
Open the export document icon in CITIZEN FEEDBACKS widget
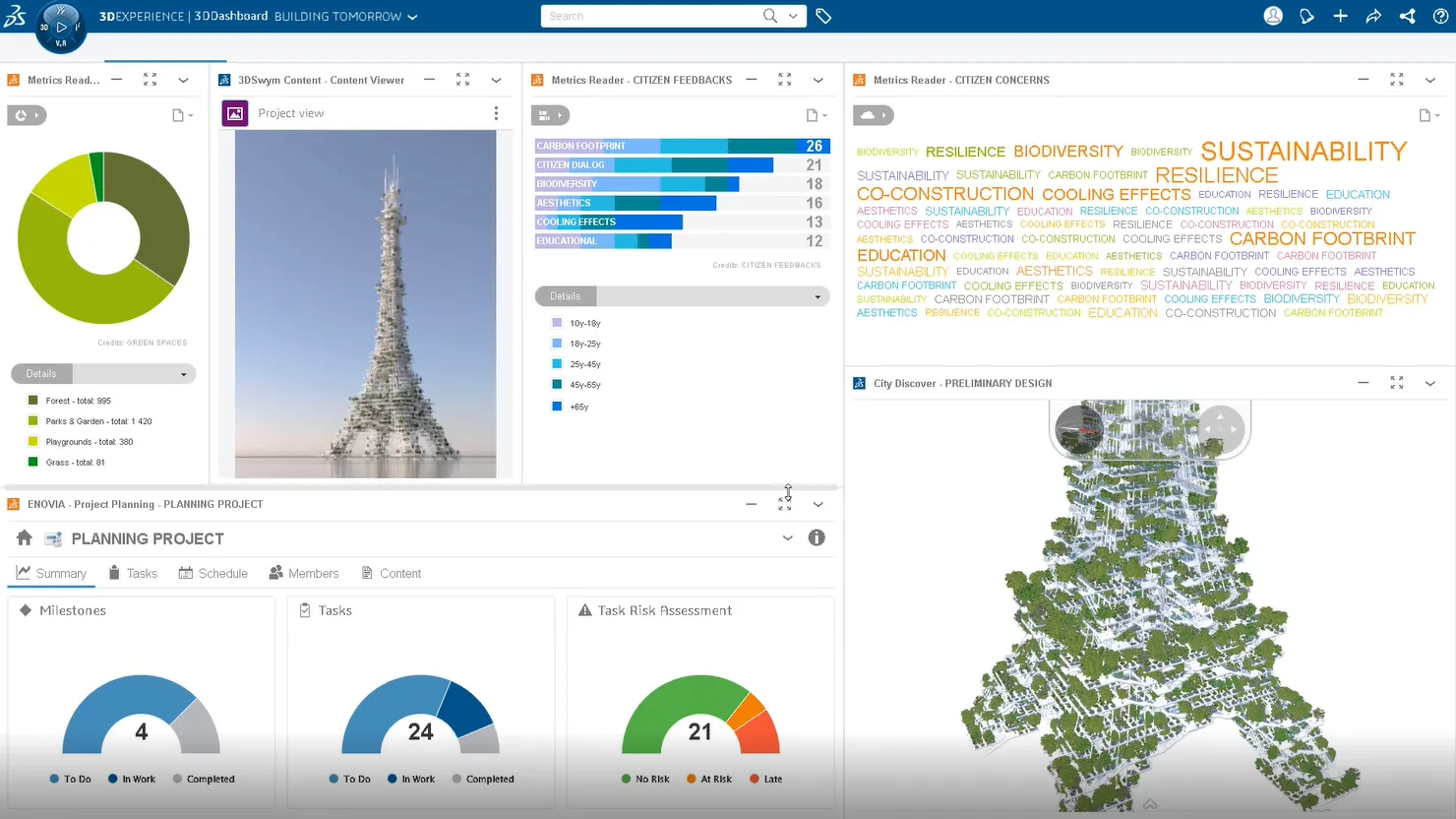(812, 114)
